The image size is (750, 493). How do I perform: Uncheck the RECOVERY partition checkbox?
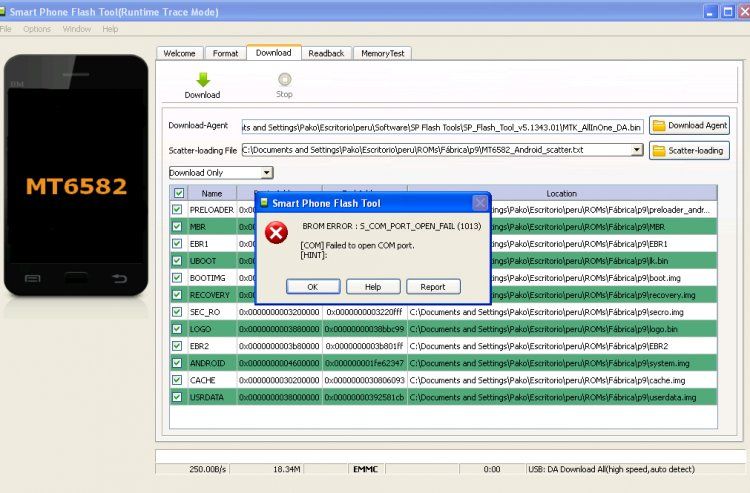click(177, 295)
